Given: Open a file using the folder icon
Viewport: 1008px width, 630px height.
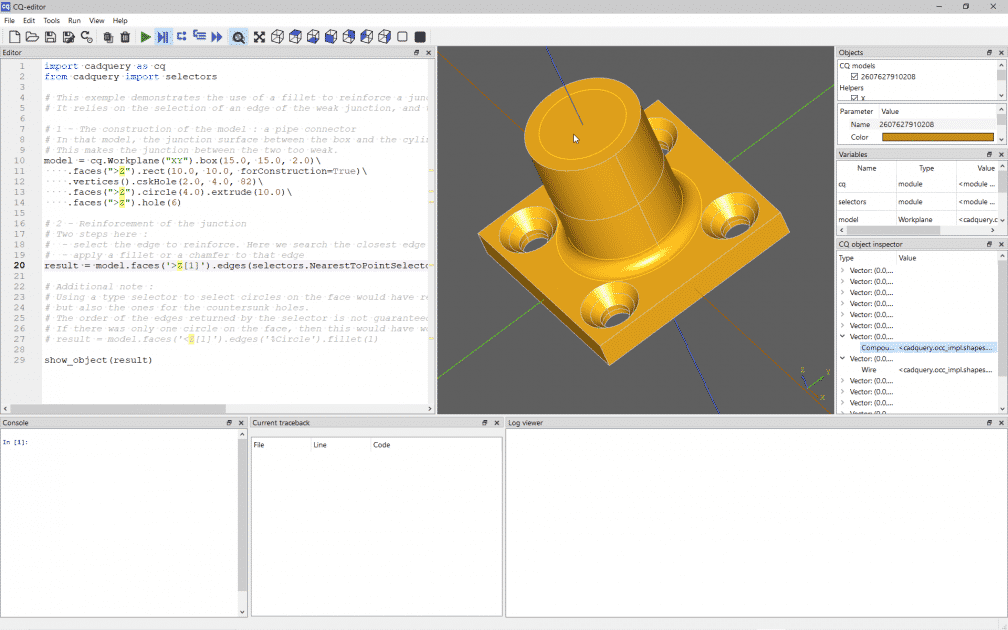Looking at the screenshot, I should pos(32,37).
